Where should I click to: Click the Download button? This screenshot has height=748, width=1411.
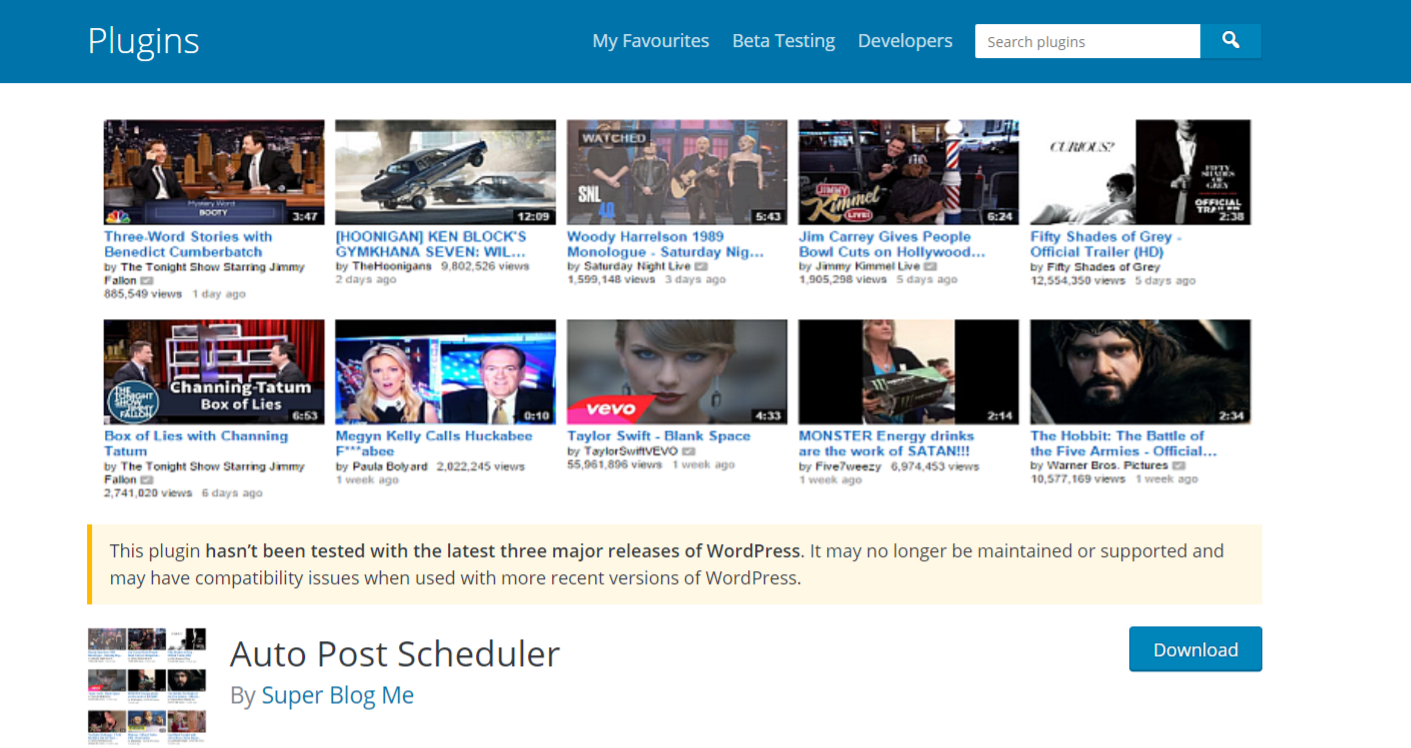pos(1195,649)
